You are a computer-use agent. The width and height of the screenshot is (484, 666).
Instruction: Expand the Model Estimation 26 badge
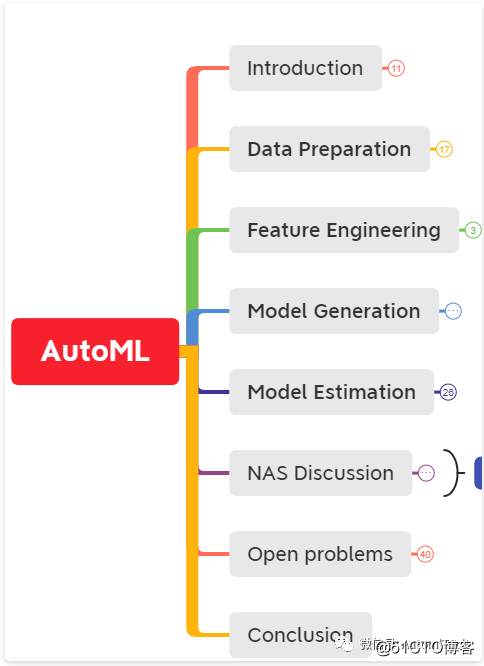click(448, 392)
